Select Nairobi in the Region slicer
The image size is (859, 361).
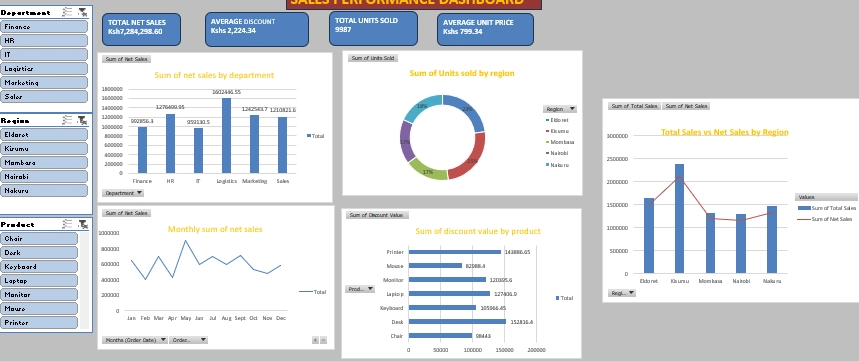pyautogui.click(x=44, y=176)
